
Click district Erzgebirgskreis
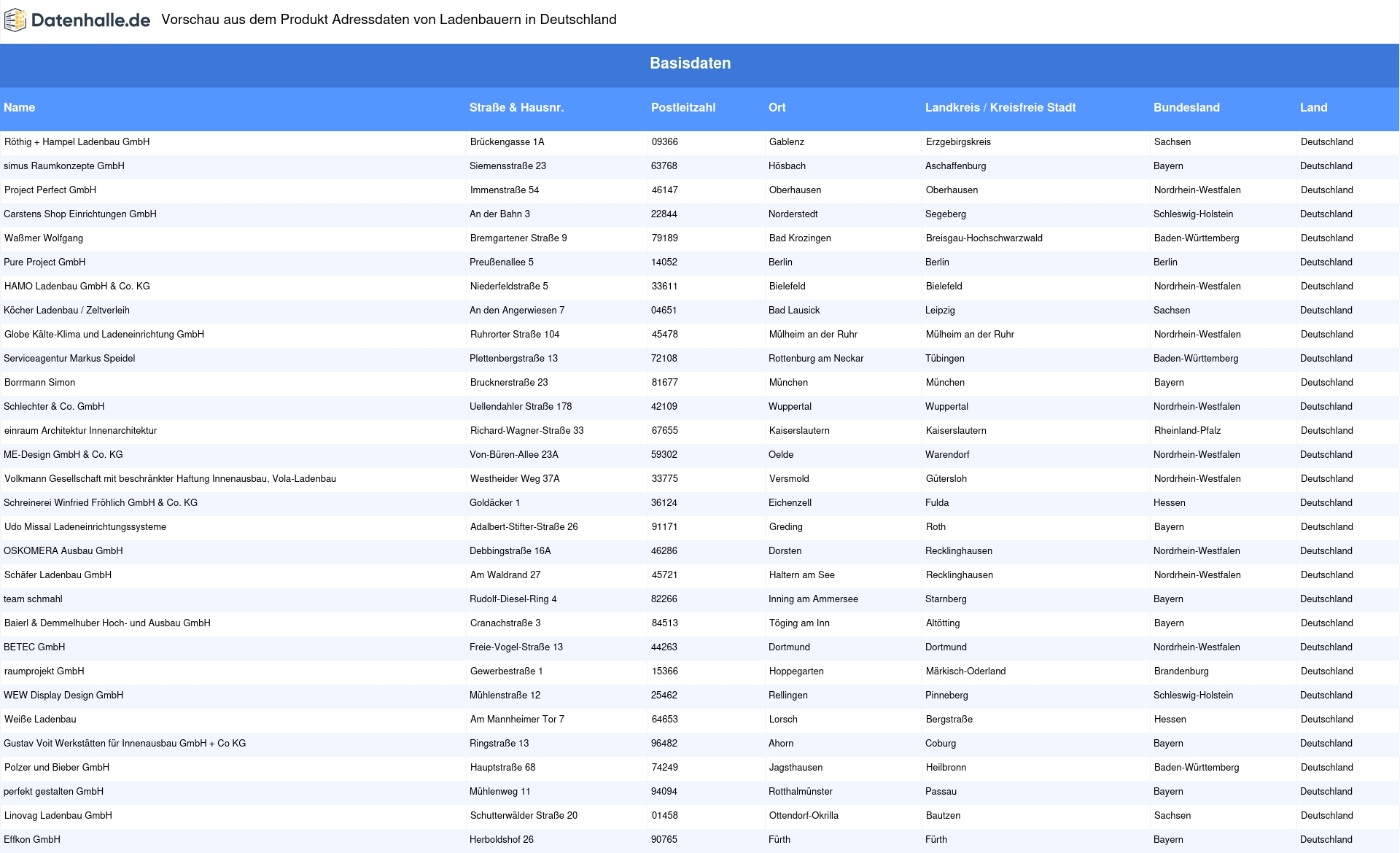click(959, 141)
